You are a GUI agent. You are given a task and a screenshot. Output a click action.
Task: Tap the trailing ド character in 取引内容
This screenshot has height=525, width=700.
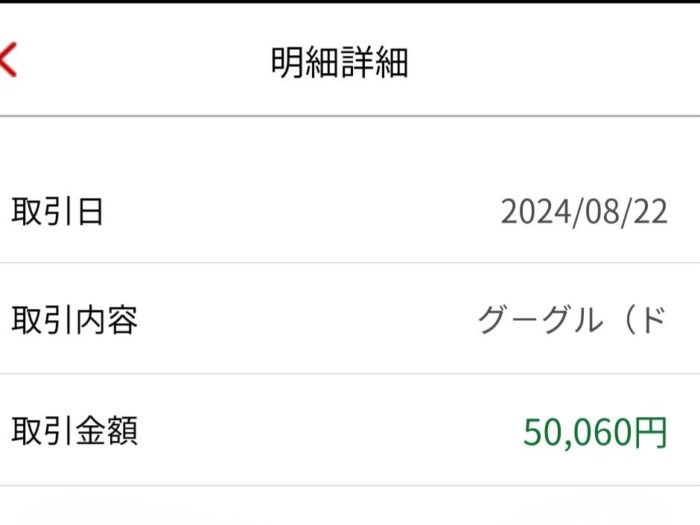pos(651,321)
